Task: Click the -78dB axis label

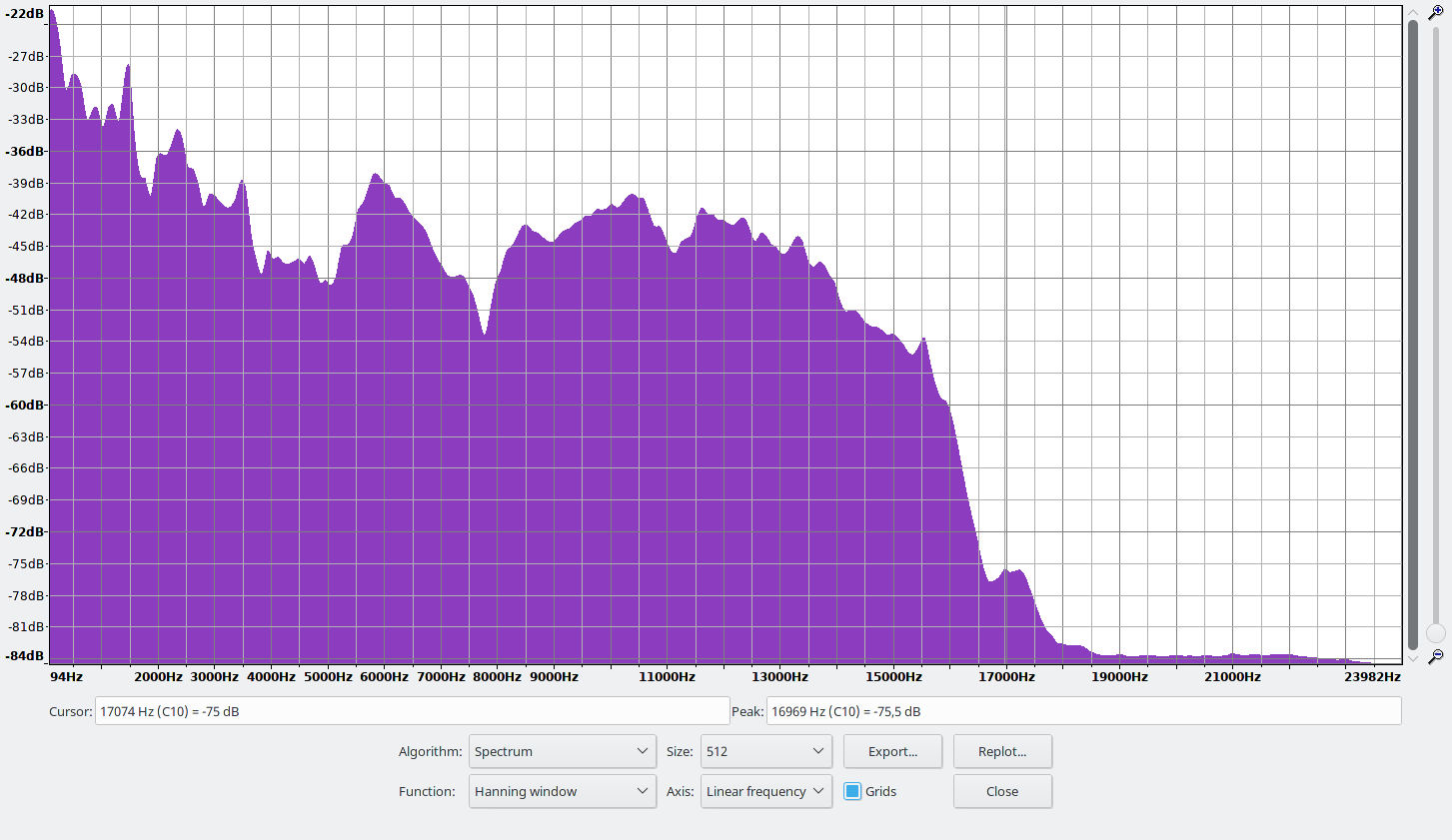Action: [x=26, y=595]
